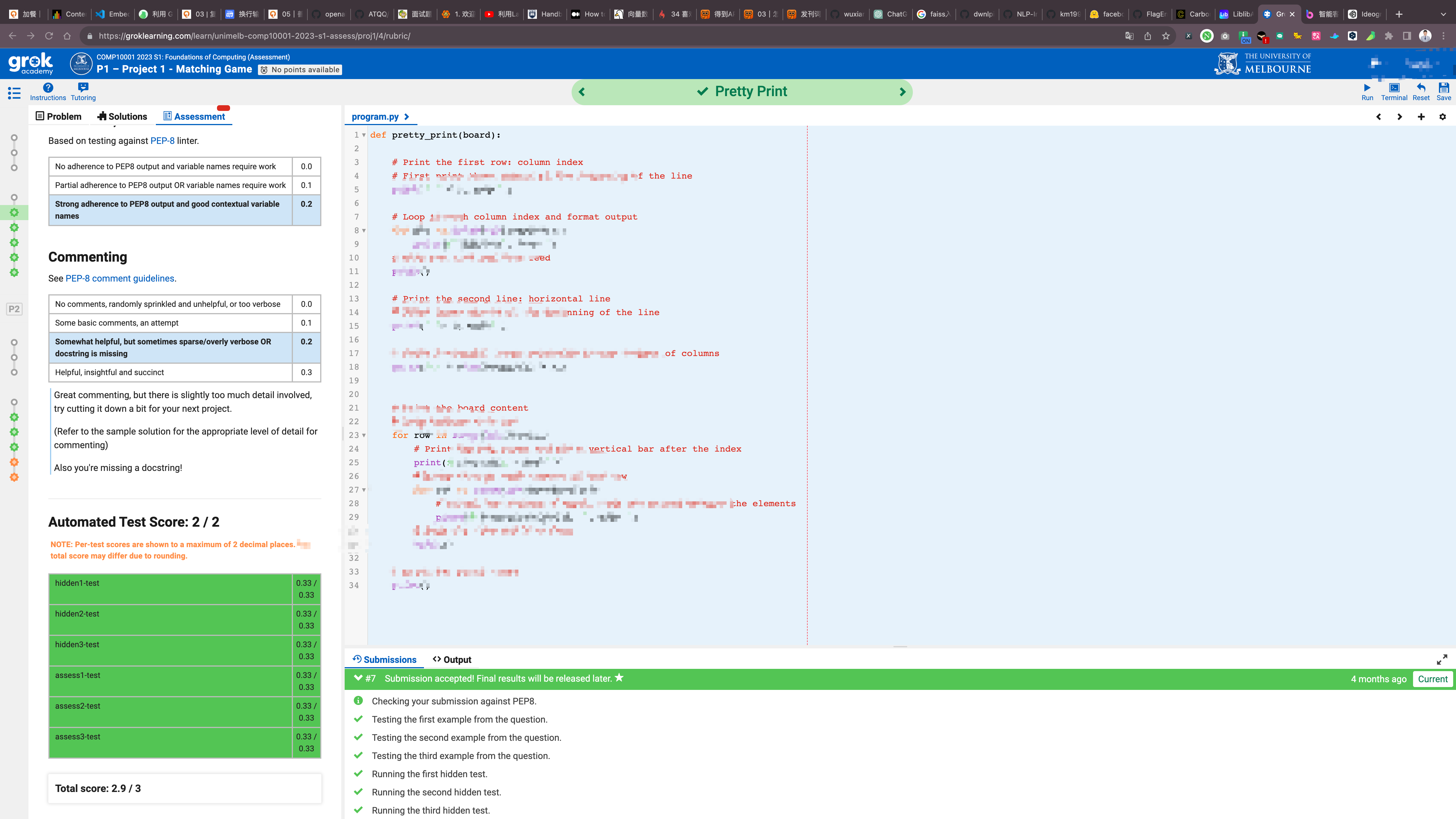Collapse the code fold at line 27

coord(364,490)
